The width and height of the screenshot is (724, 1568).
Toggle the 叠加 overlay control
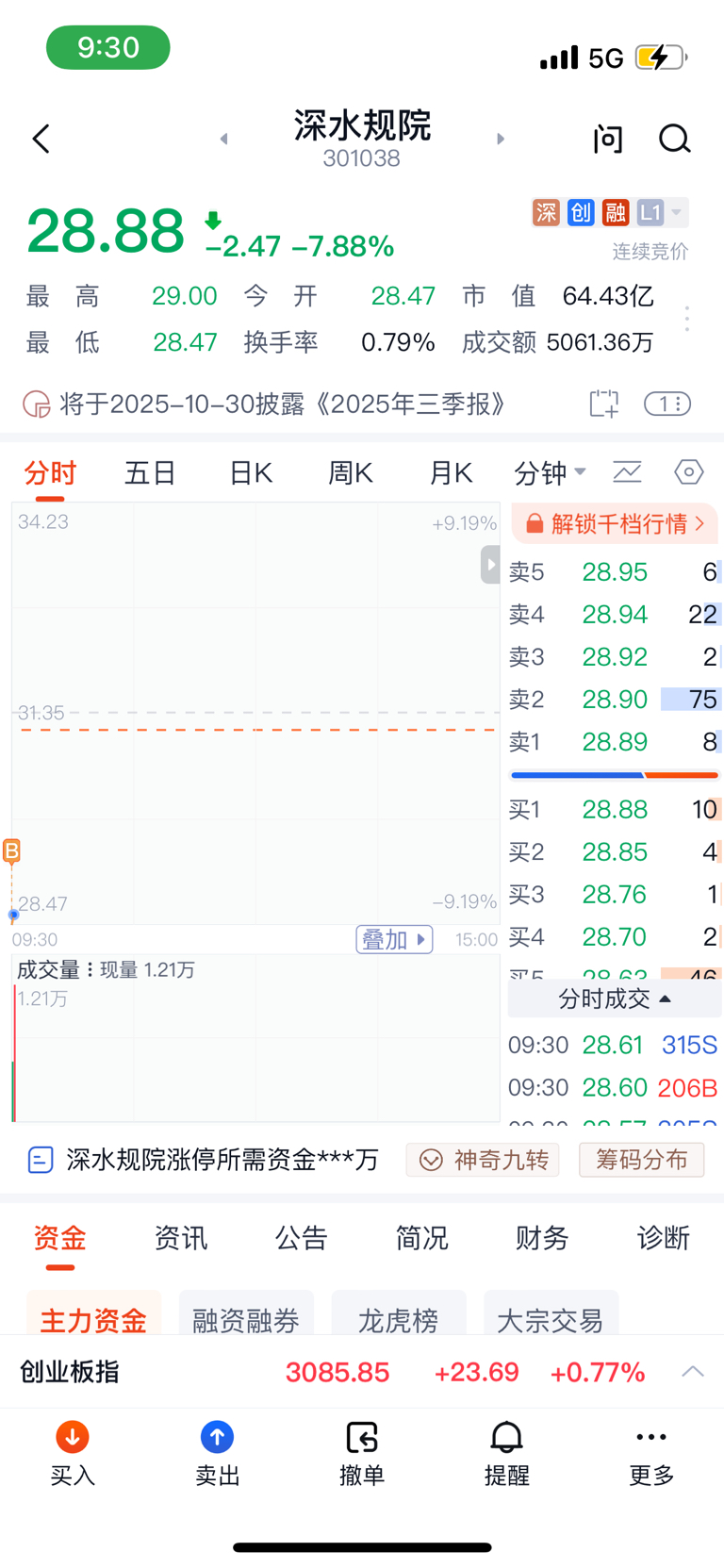tap(394, 939)
